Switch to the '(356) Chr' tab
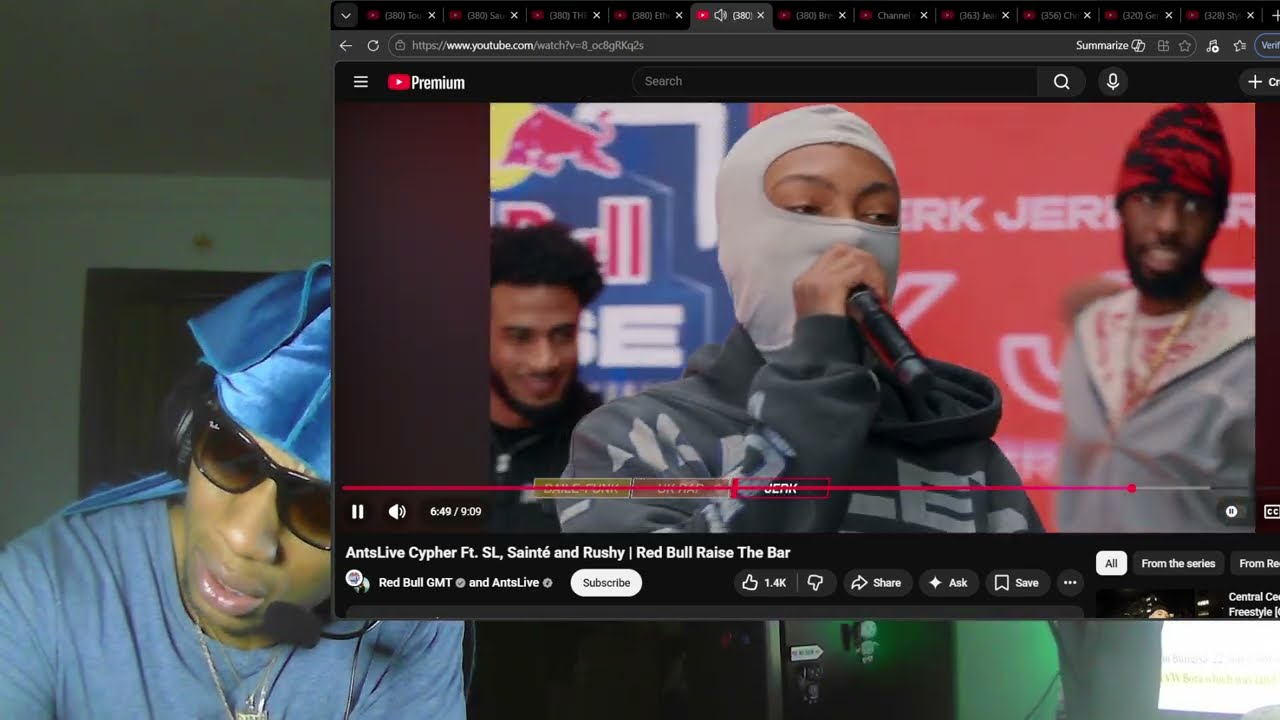This screenshot has width=1280, height=720. click(x=1057, y=15)
